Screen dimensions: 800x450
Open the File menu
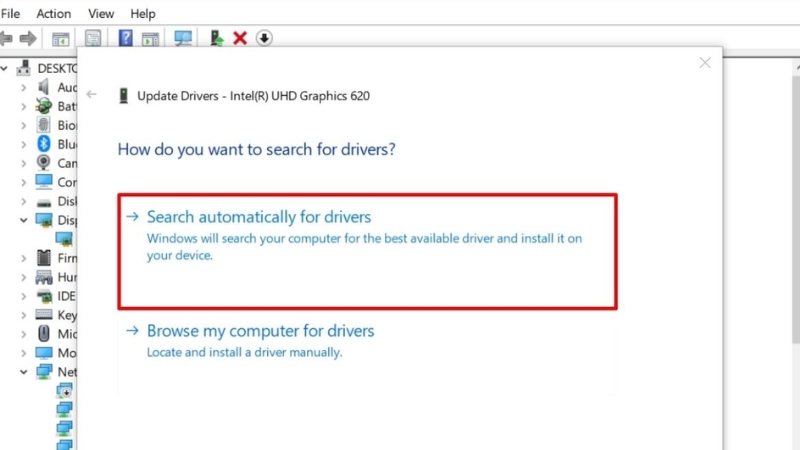coord(10,14)
